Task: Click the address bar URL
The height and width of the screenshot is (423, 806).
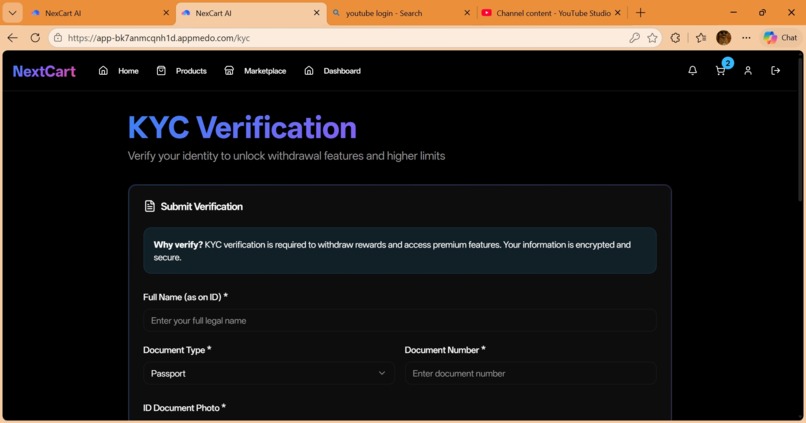Action: 158,38
